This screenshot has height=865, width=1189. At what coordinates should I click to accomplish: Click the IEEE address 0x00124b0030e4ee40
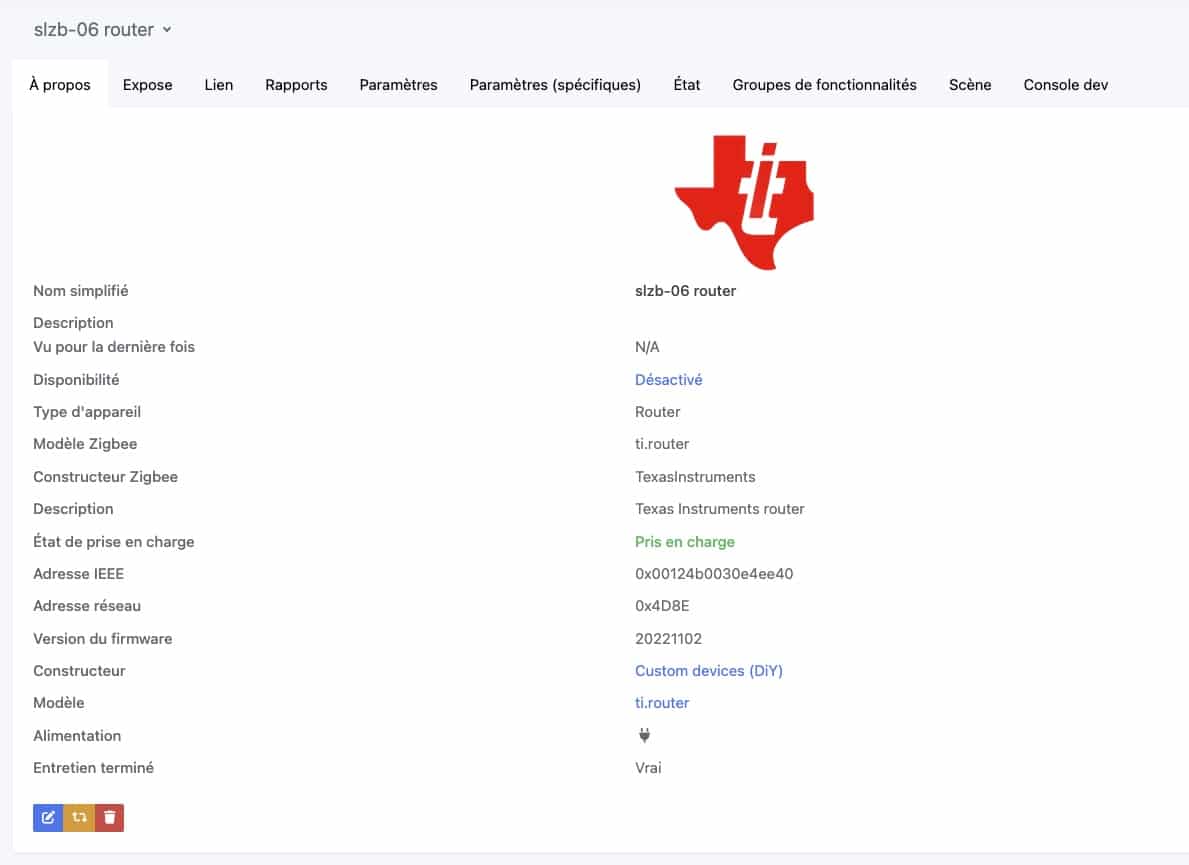(x=714, y=574)
